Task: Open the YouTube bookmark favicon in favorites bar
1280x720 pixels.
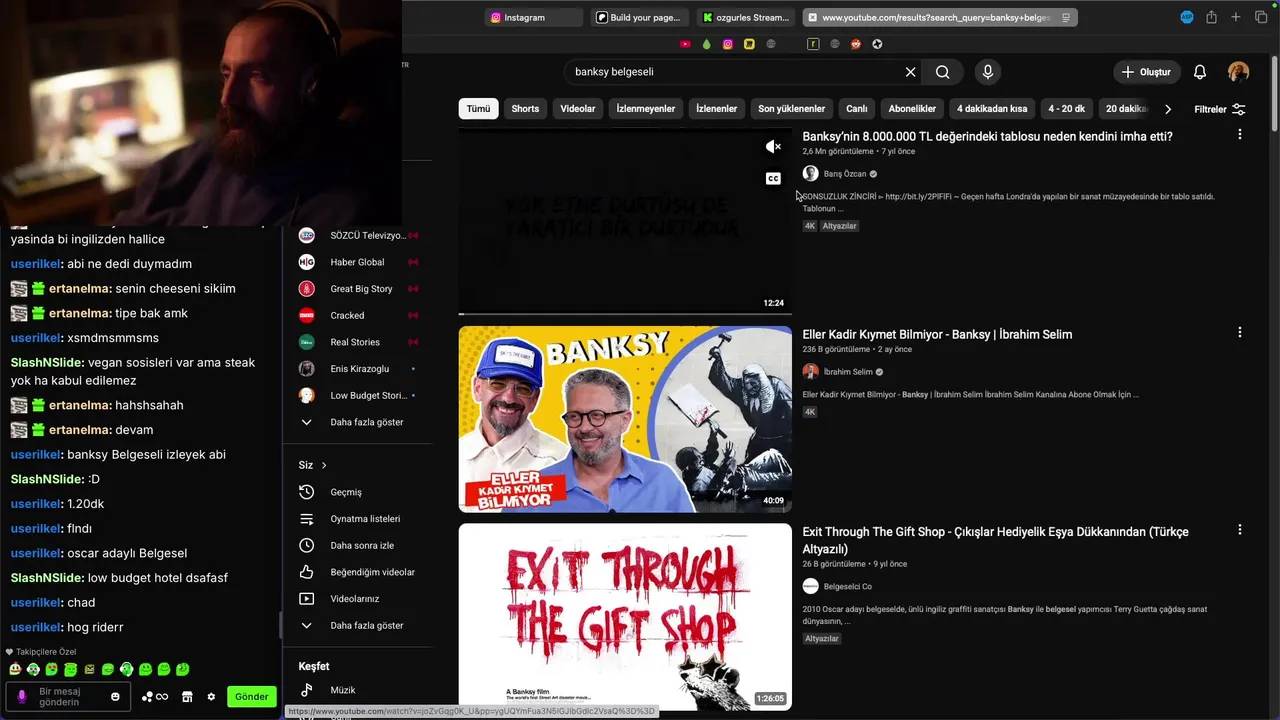Action: tap(685, 44)
